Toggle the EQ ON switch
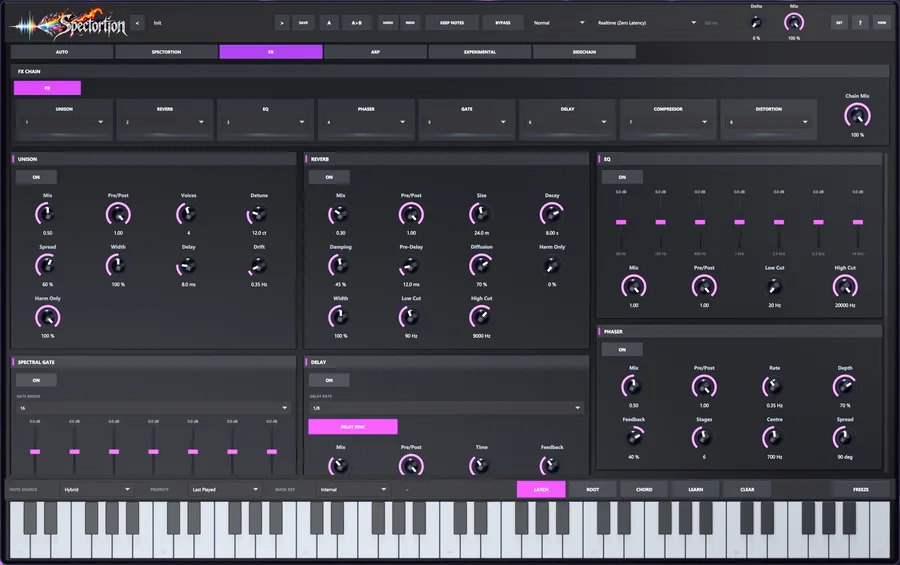Image resolution: width=900 pixels, height=565 pixels. (622, 177)
